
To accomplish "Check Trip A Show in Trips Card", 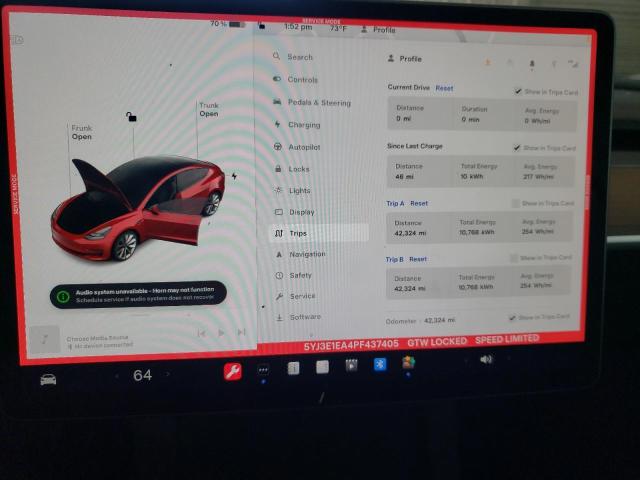I will (x=516, y=203).
